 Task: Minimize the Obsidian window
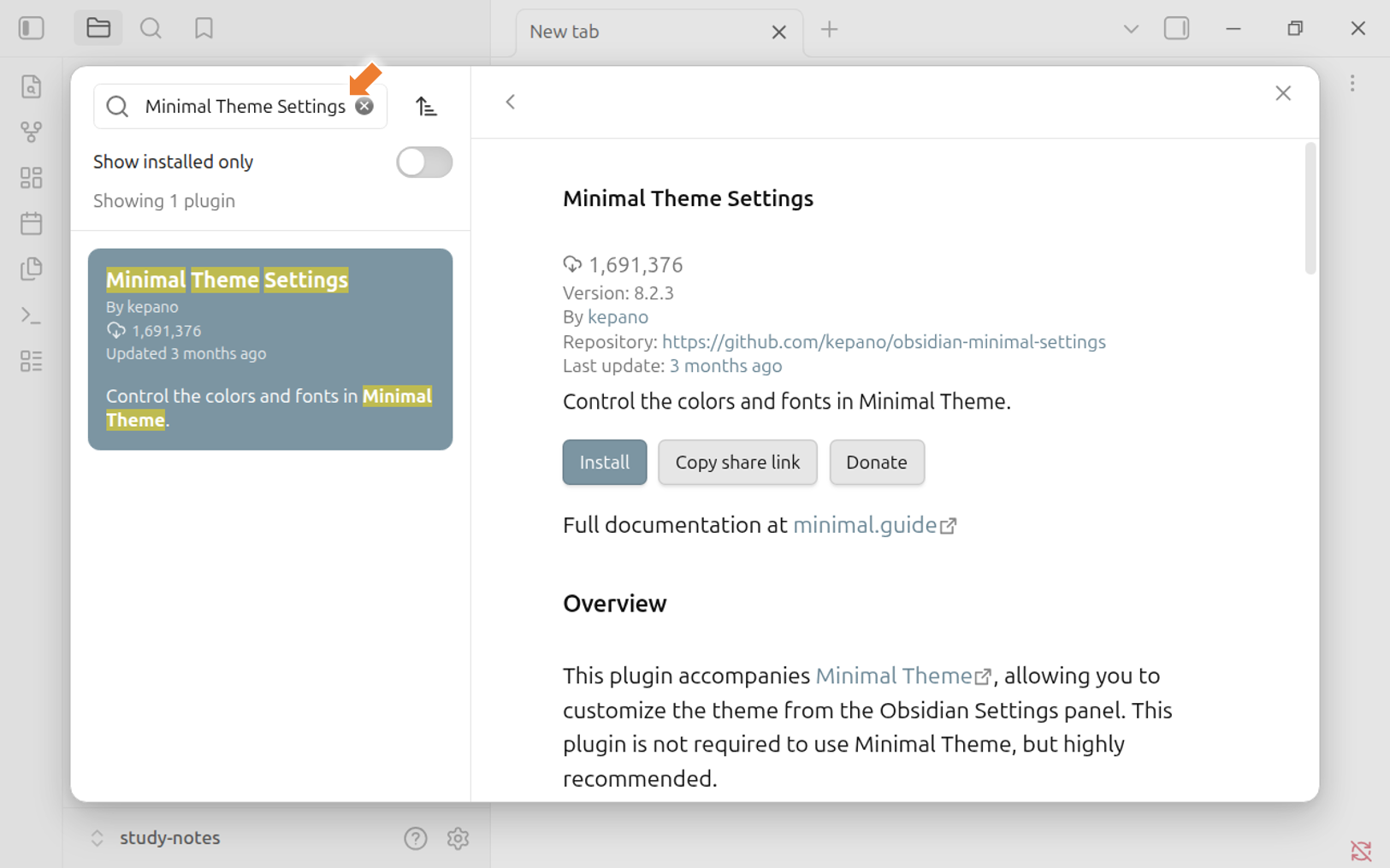pos(1233,28)
